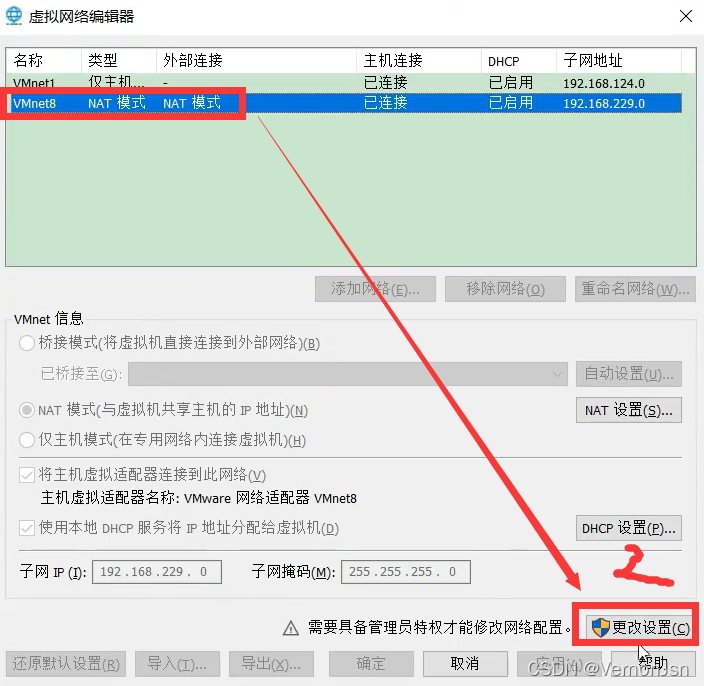Select the NAT 模式 radio button
The width and height of the screenshot is (704, 686).
(x=27, y=410)
